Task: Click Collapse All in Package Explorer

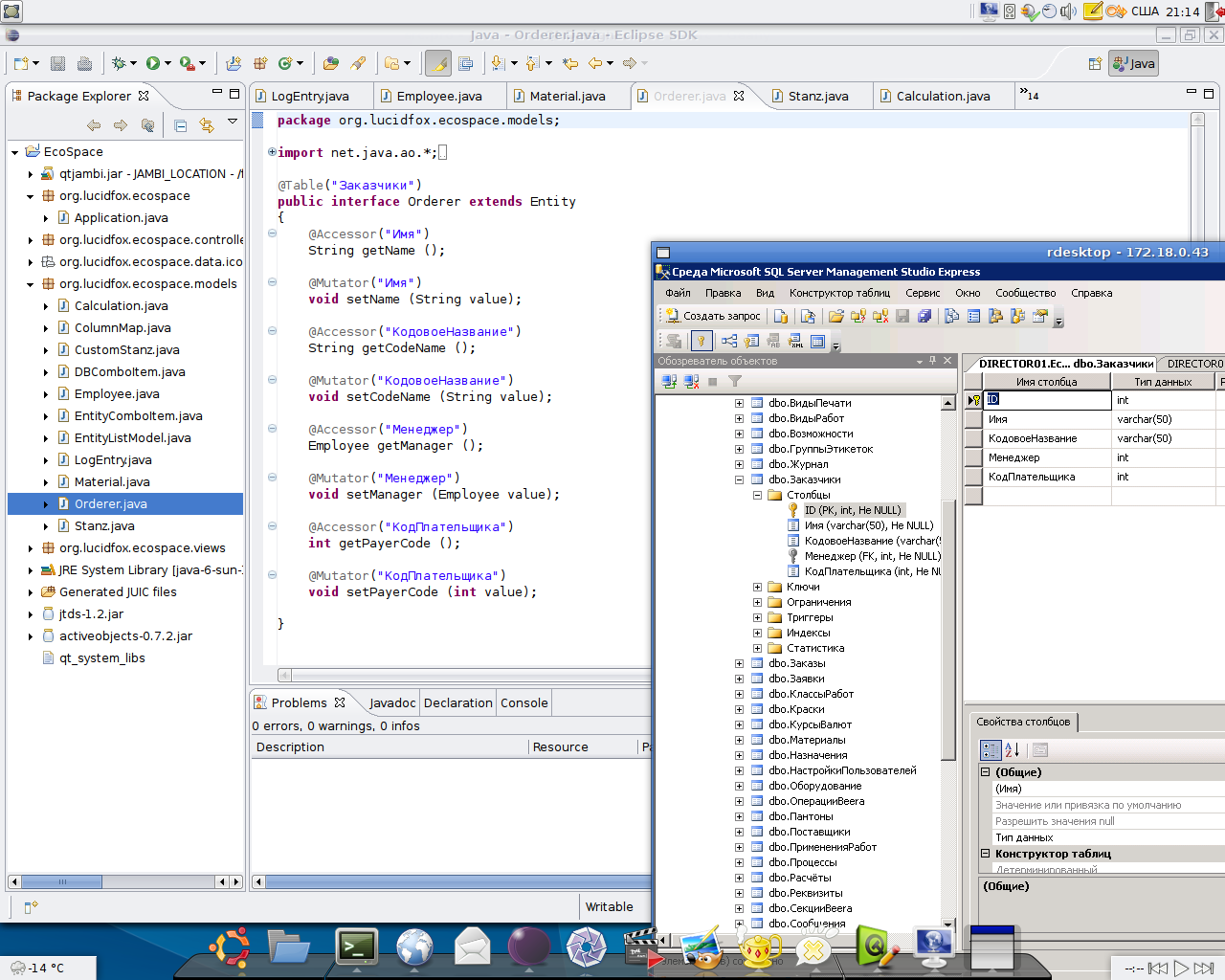Action: coord(181,124)
